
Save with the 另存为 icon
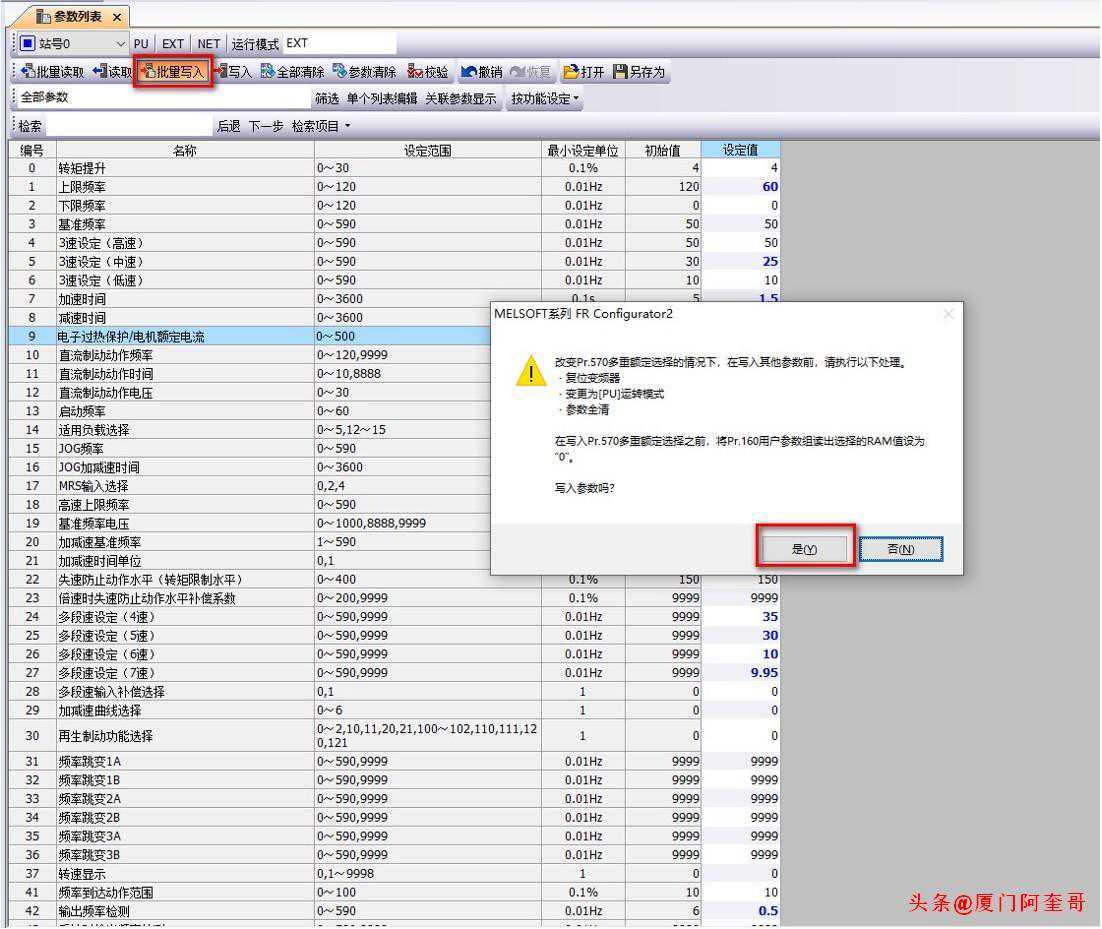point(639,72)
